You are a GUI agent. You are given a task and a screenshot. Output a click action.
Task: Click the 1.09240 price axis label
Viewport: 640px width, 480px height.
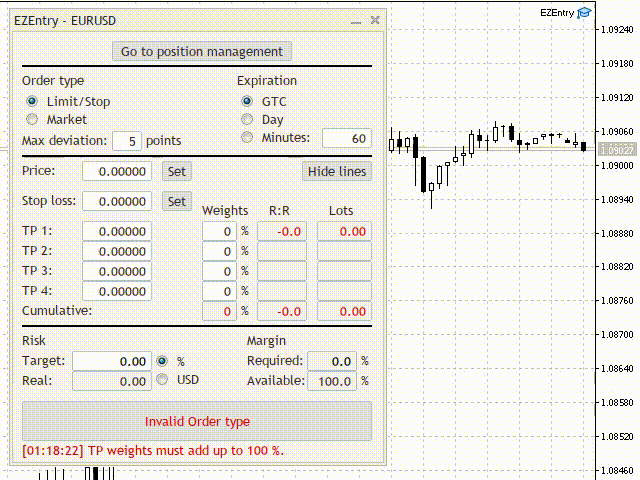tap(618, 29)
